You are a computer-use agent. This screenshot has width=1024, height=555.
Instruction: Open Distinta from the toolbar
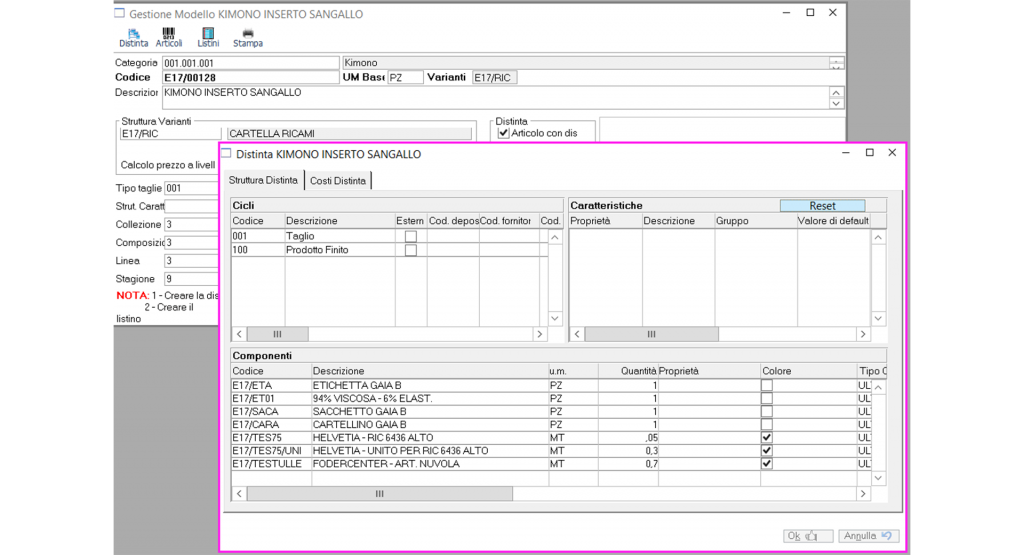click(133, 38)
